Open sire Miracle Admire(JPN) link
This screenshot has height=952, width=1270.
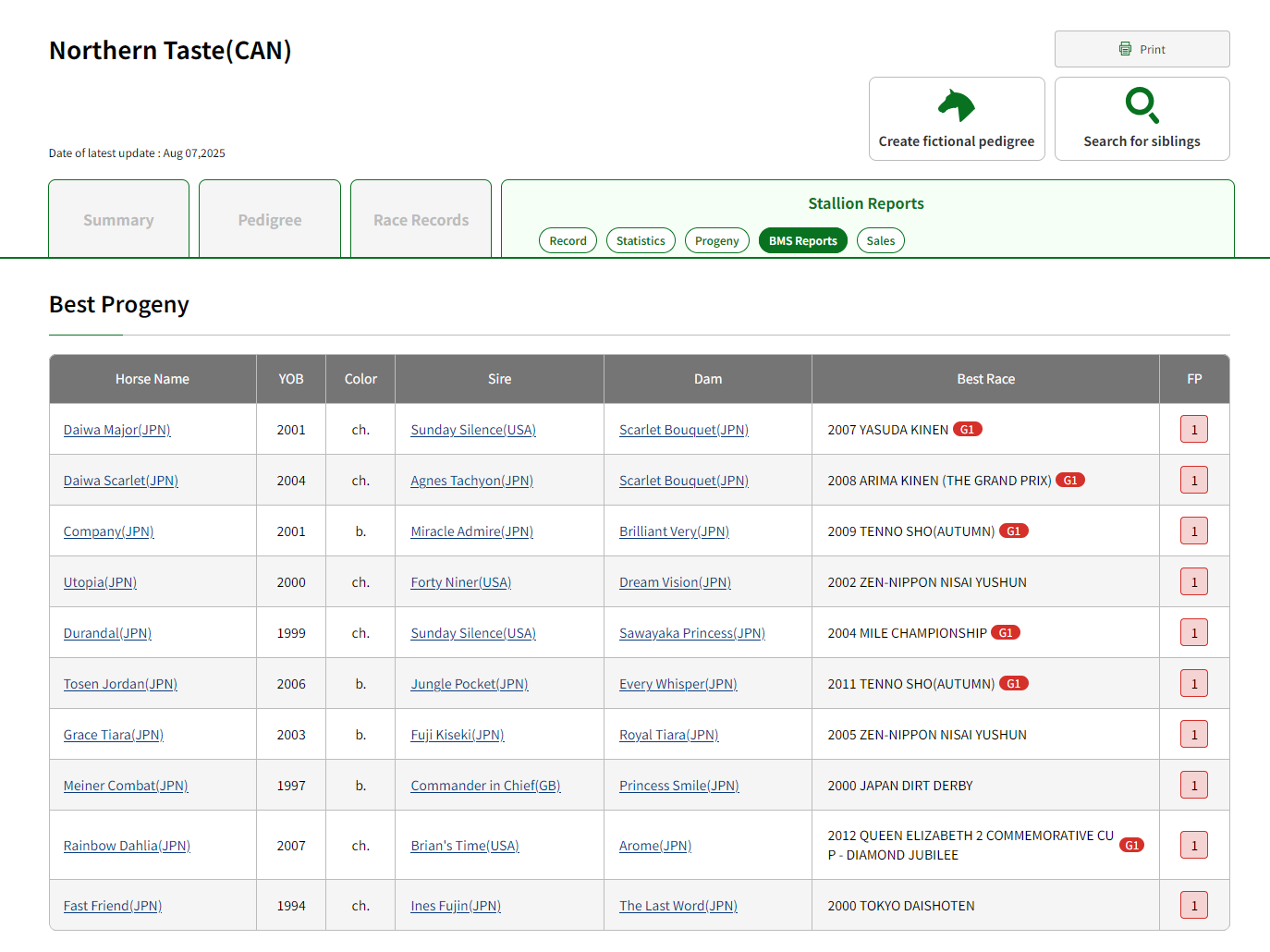(472, 531)
